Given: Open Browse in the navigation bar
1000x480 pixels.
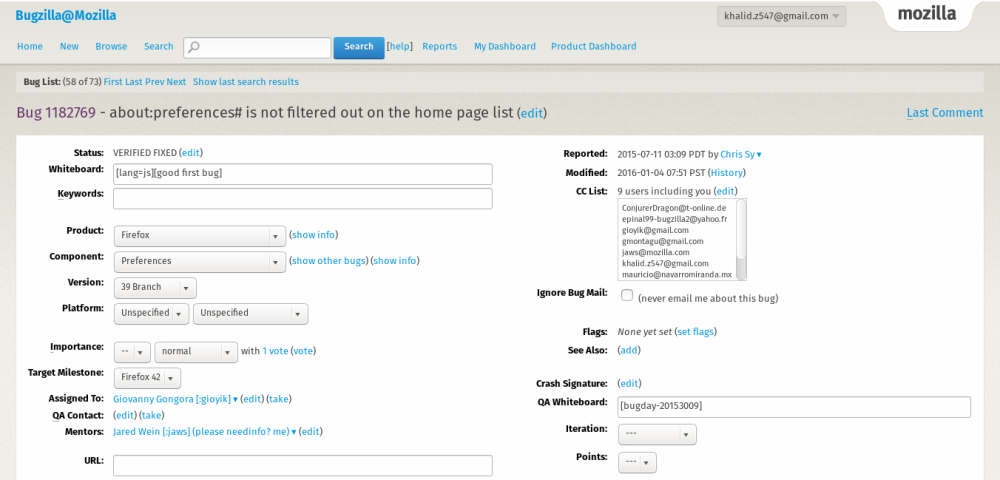Looking at the screenshot, I should click(111, 47).
